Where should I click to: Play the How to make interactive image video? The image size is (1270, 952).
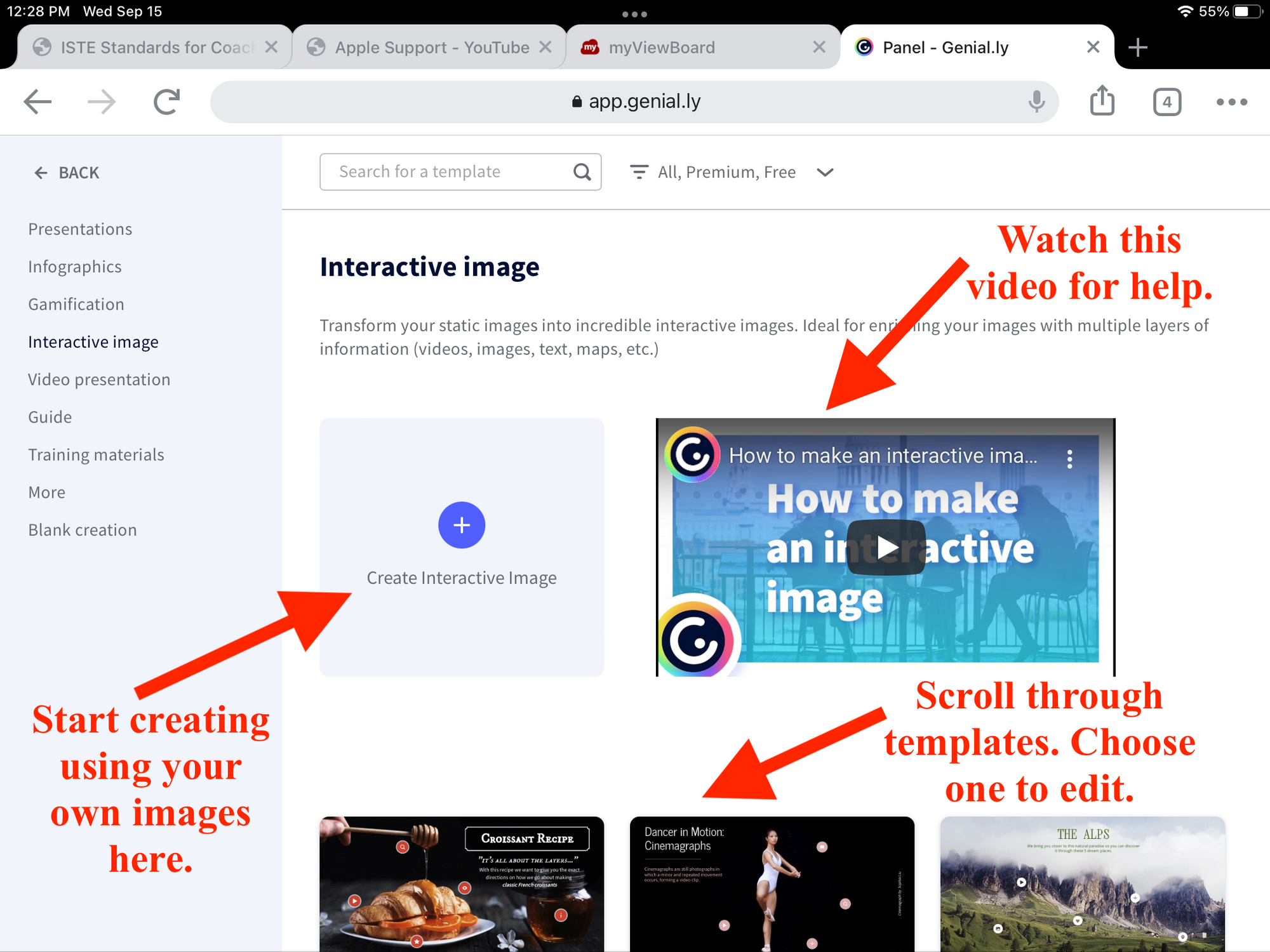point(886,547)
